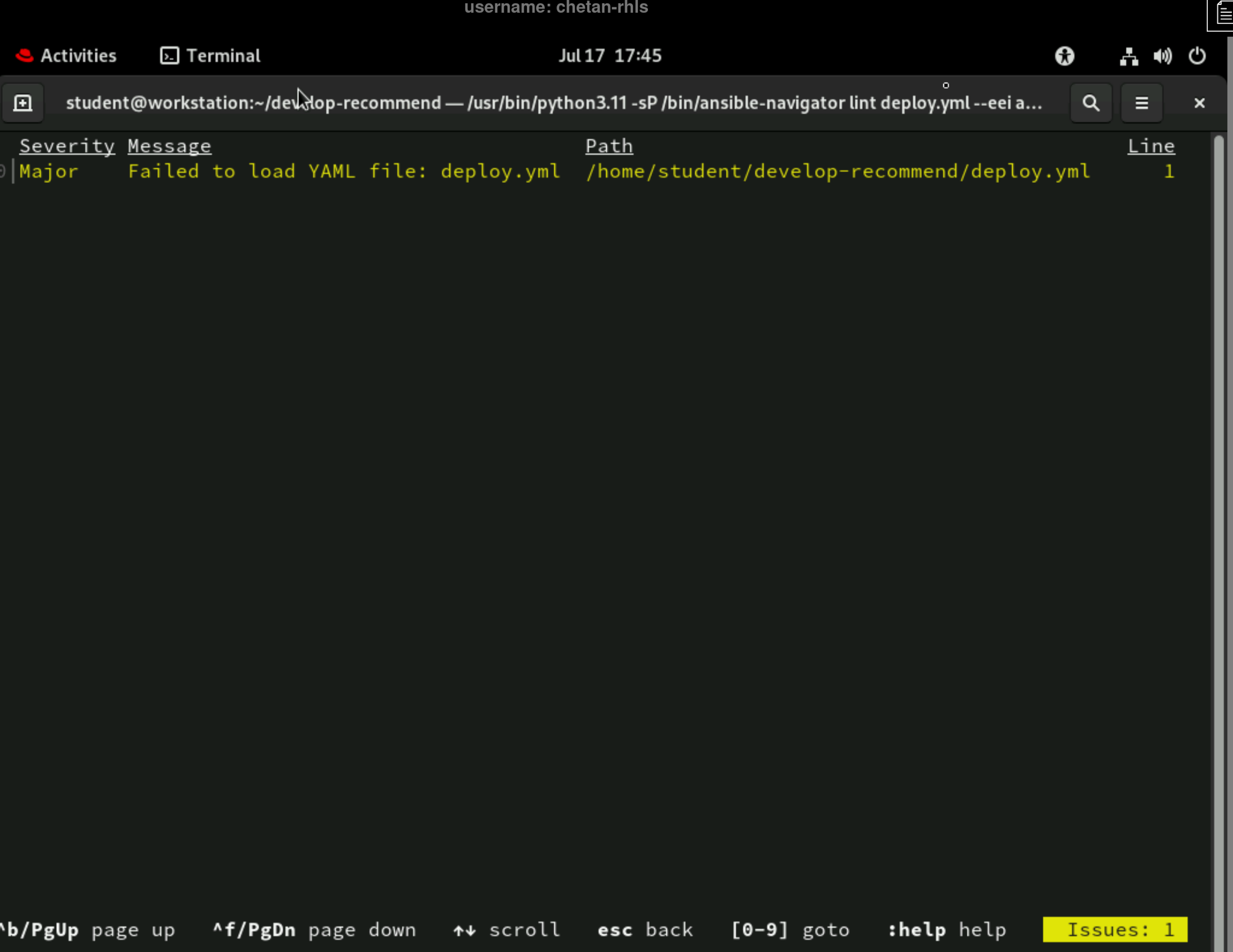Click the Severity column header
This screenshot has height=952, width=1233.
[x=66, y=146]
